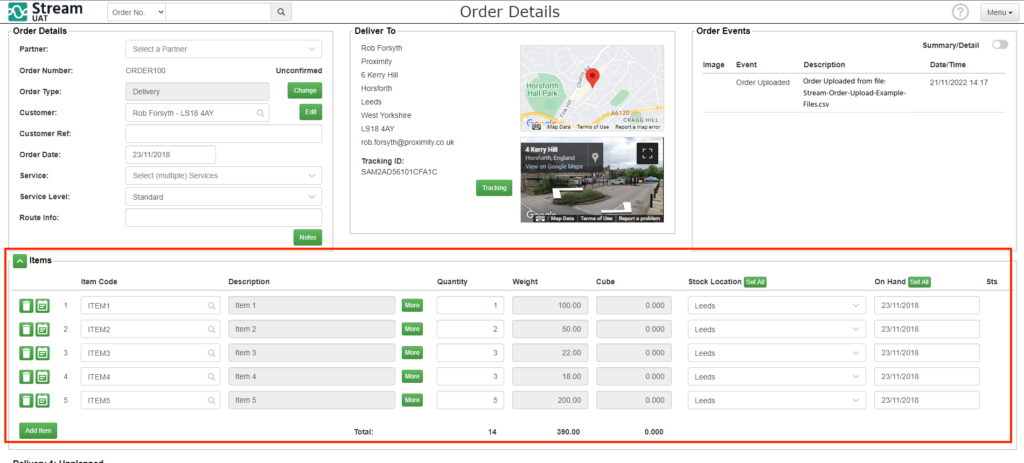The image size is (1024, 463).
Task: Click the Edit customer button
Action: pyautogui.click(x=311, y=112)
